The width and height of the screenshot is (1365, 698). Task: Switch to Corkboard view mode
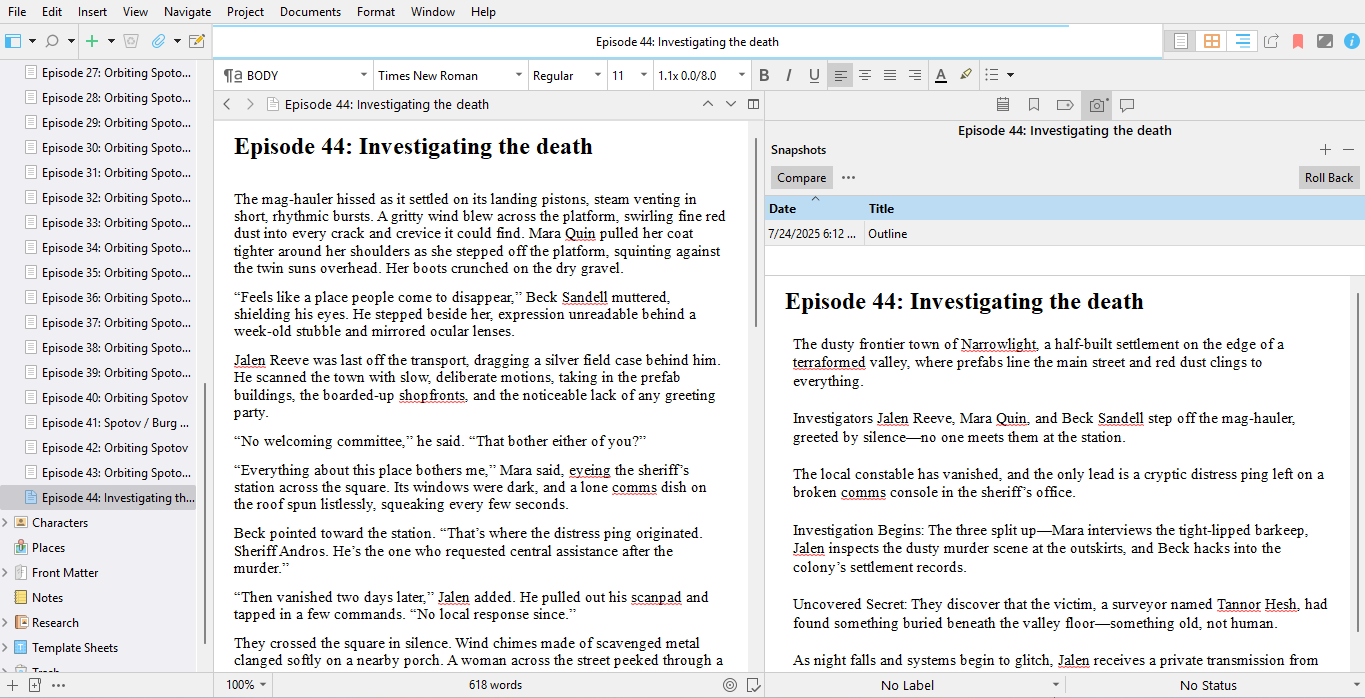1211,42
